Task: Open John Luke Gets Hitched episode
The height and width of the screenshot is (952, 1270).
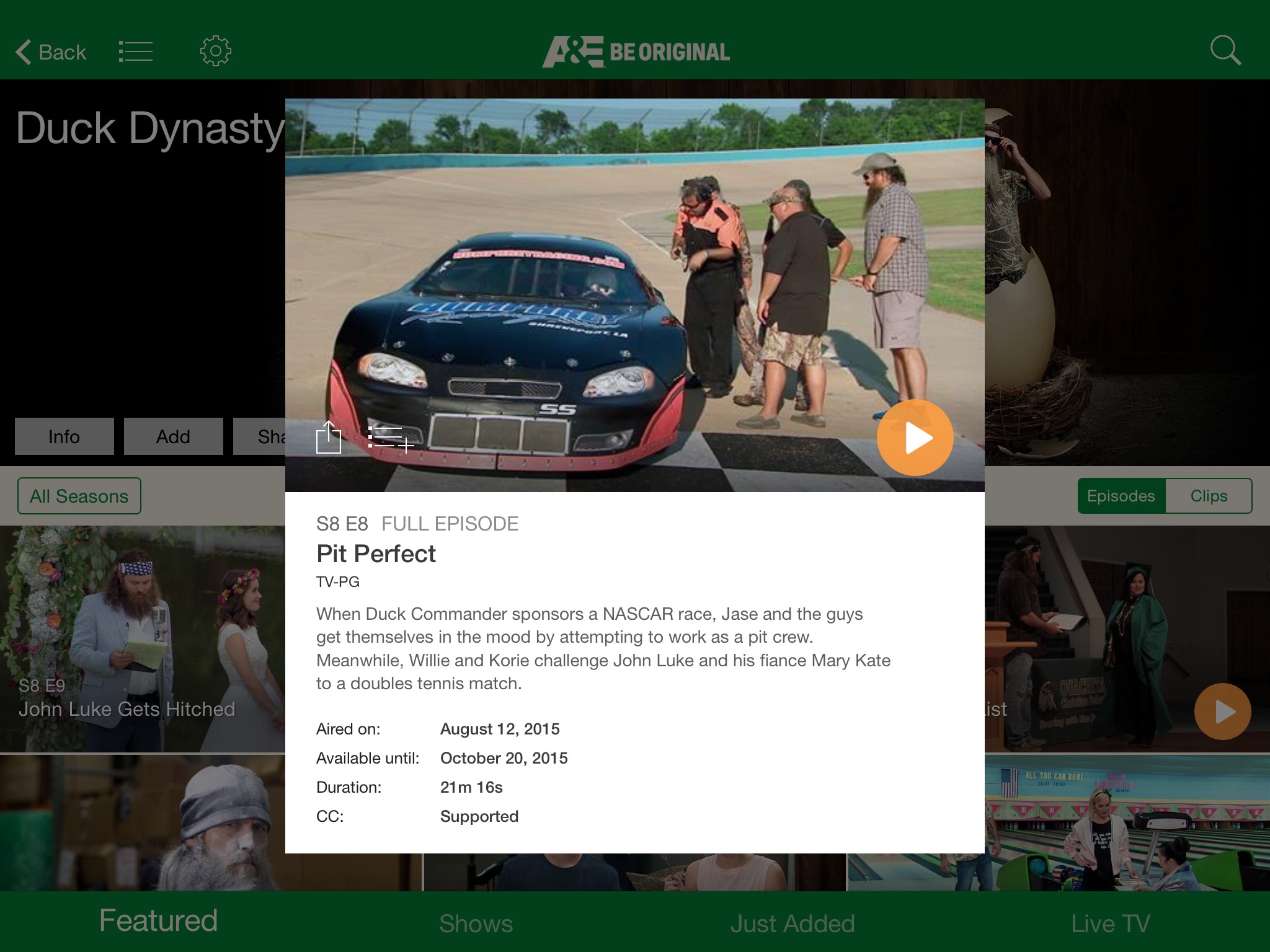Action: click(x=143, y=639)
